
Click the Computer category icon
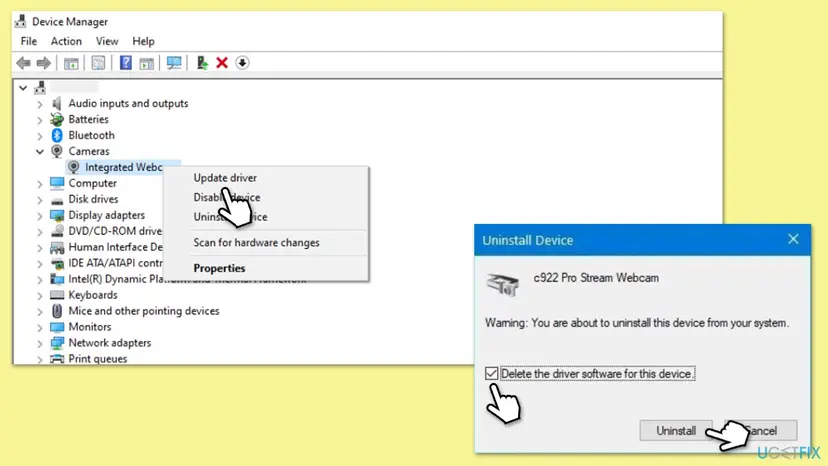pyautogui.click(x=57, y=183)
